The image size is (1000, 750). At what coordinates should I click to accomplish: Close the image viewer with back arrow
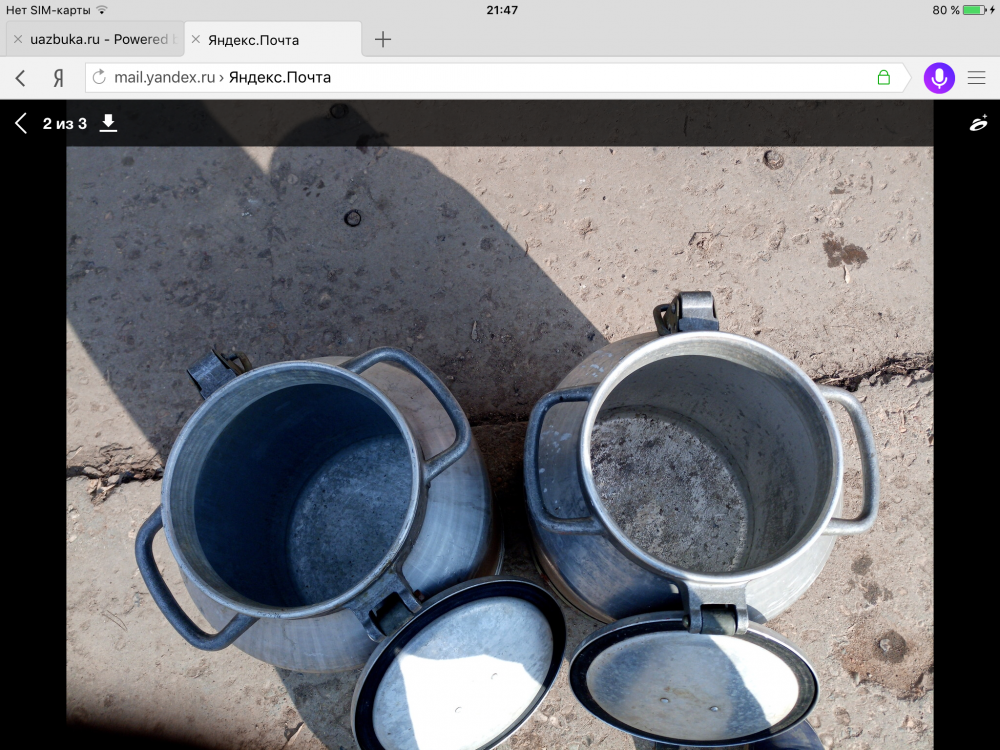click(21, 123)
